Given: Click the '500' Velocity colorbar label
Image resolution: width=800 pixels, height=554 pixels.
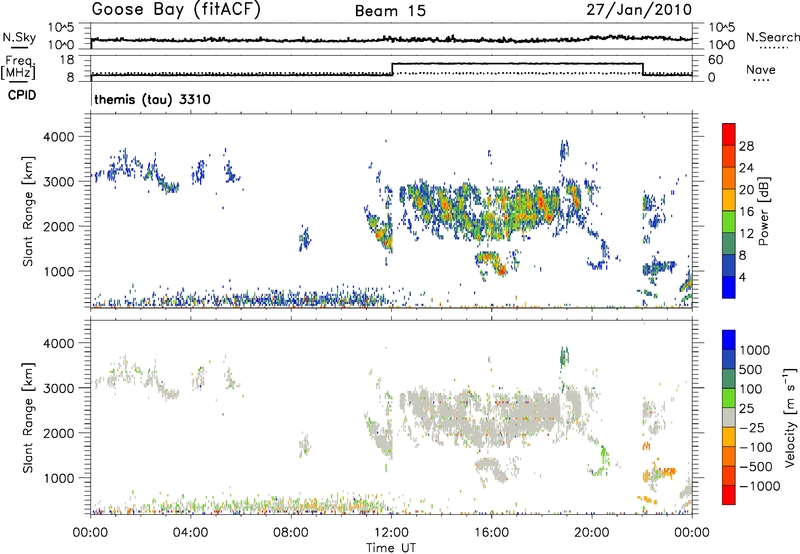Looking at the screenshot, I should [752, 370].
